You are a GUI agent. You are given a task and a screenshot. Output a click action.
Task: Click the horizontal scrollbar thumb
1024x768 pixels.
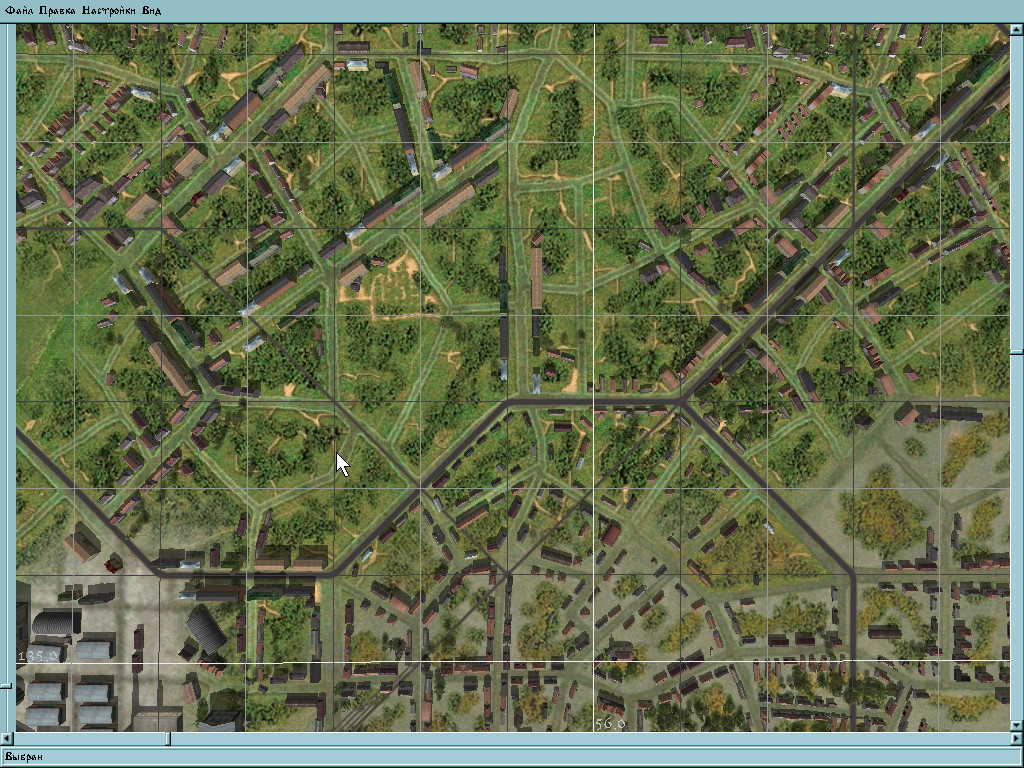tap(168, 739)
